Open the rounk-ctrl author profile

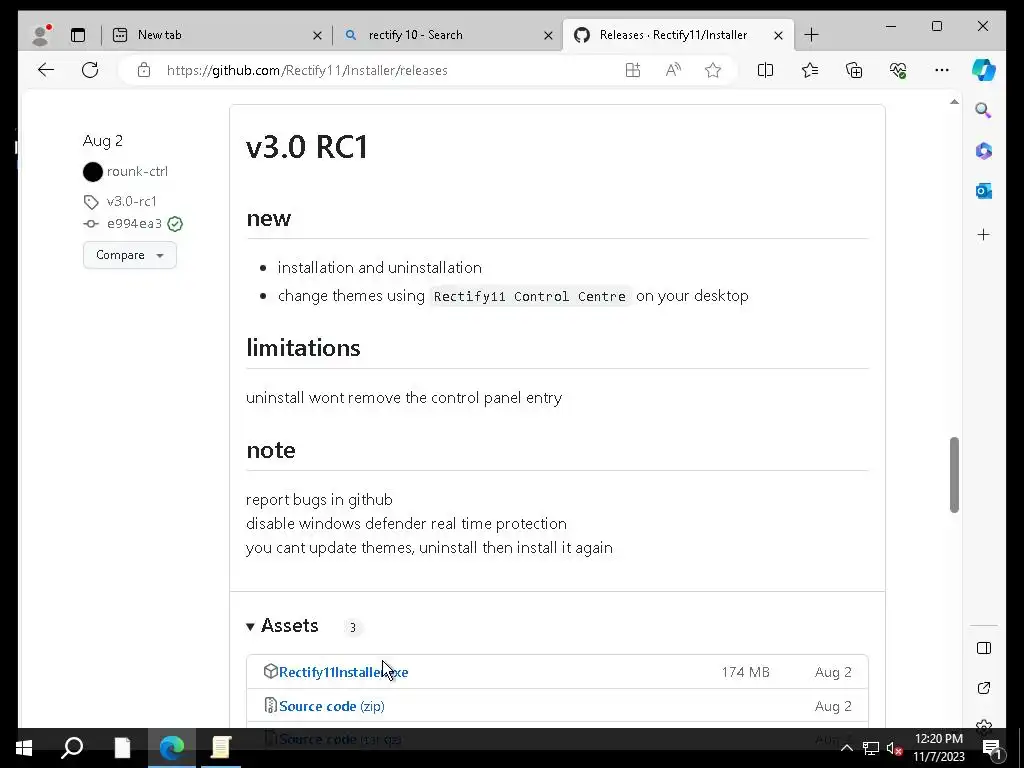137,172
